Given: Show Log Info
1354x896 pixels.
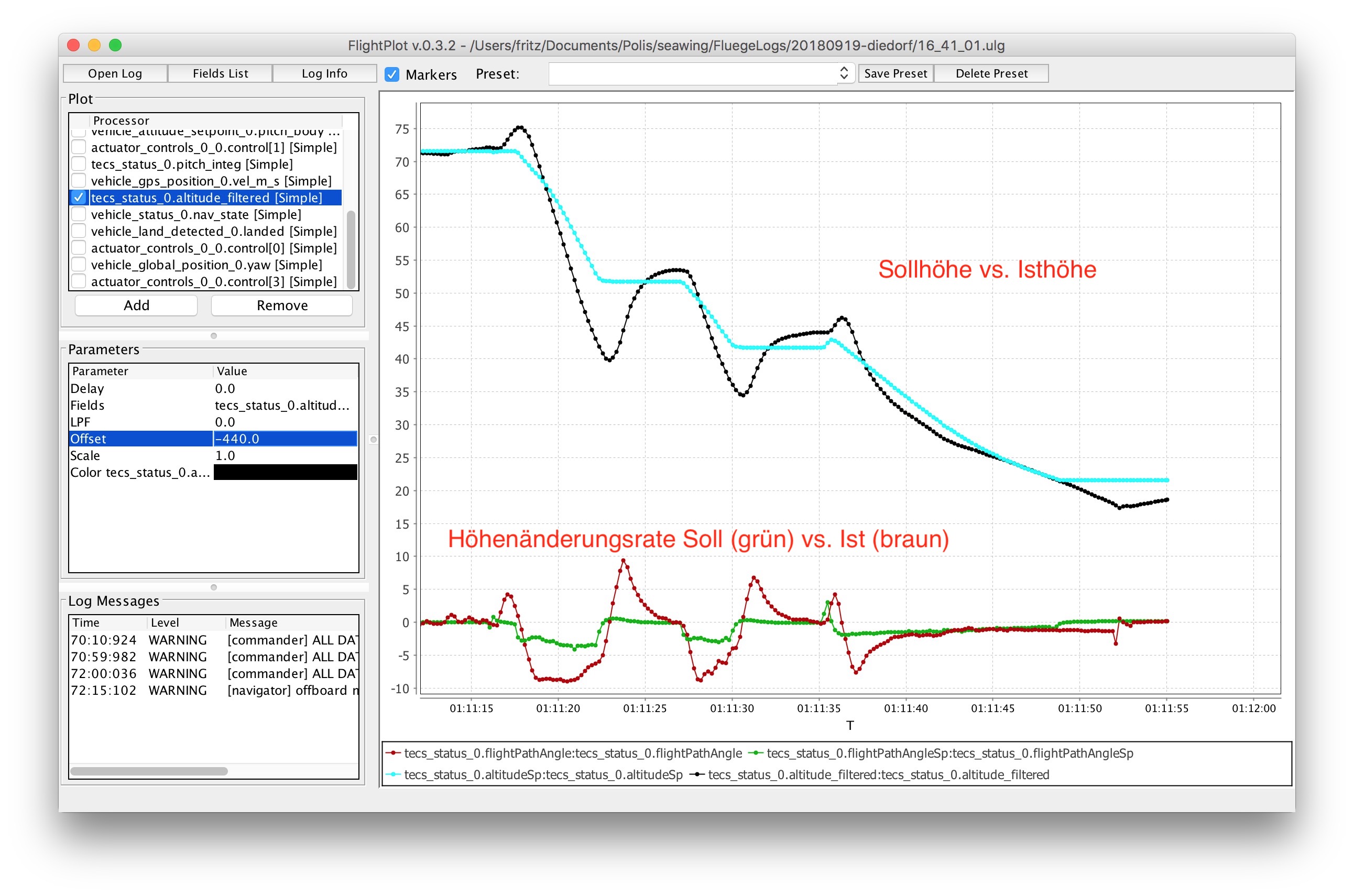Looking at the screenshot, I should pyautogui.click(x=324, y=73).
